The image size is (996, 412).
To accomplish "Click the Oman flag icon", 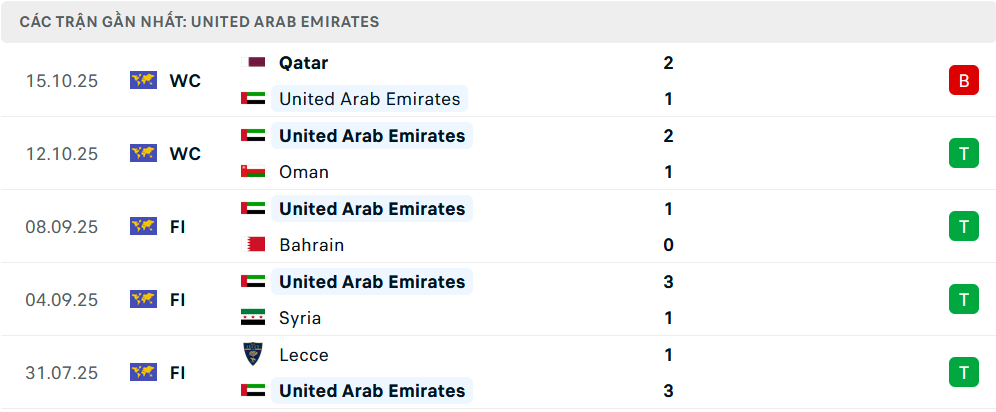I will point(253,171).
